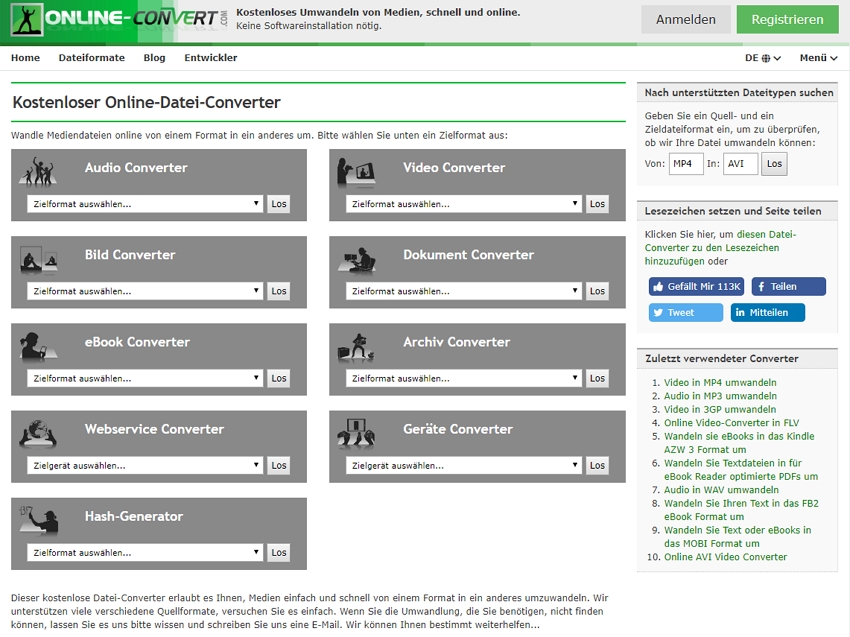
Task: Click the Video Converter icon
Action: pyautogui.click(x=355, y=171)
